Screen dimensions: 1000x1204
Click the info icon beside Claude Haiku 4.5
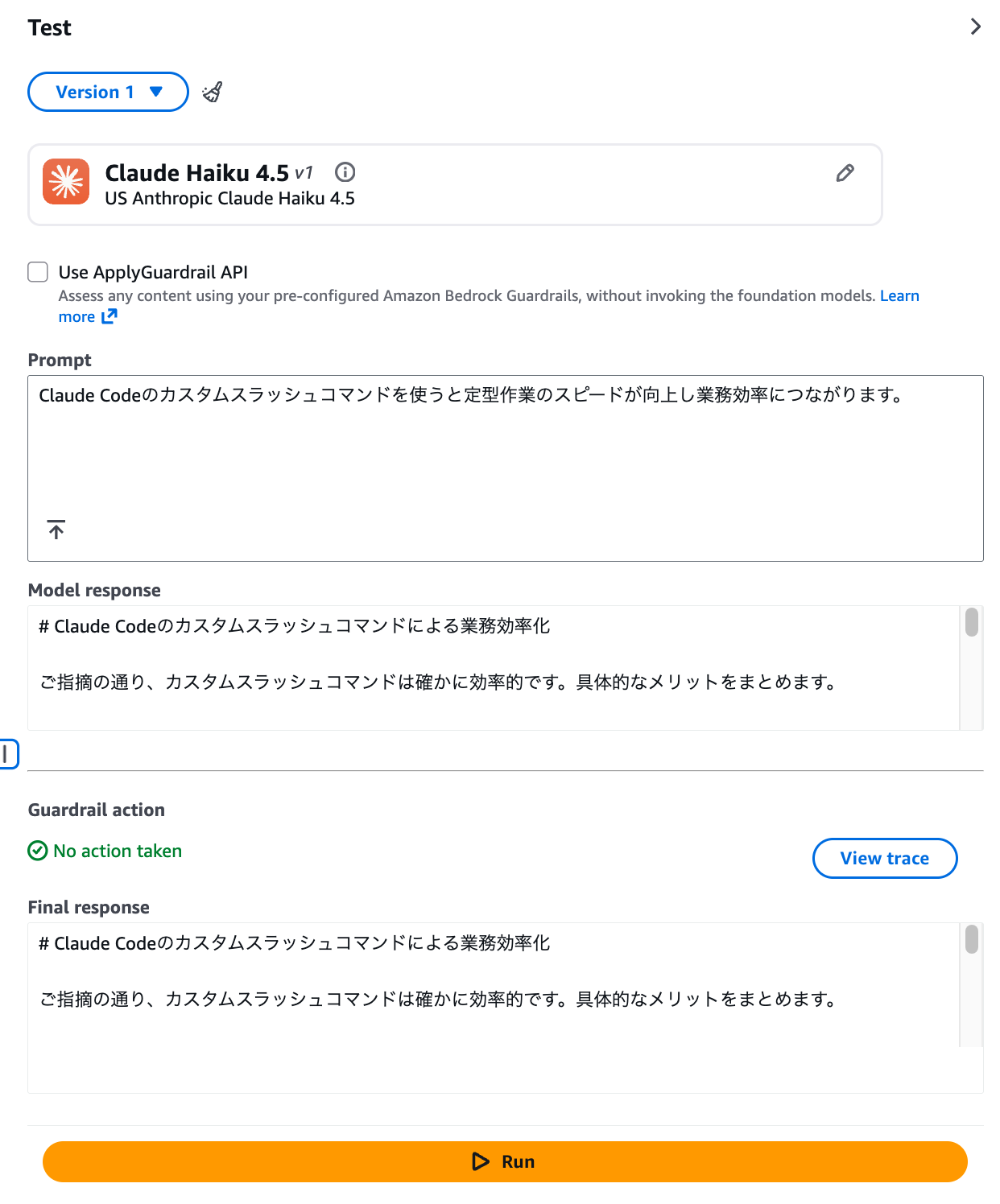(x=345, y=172)
